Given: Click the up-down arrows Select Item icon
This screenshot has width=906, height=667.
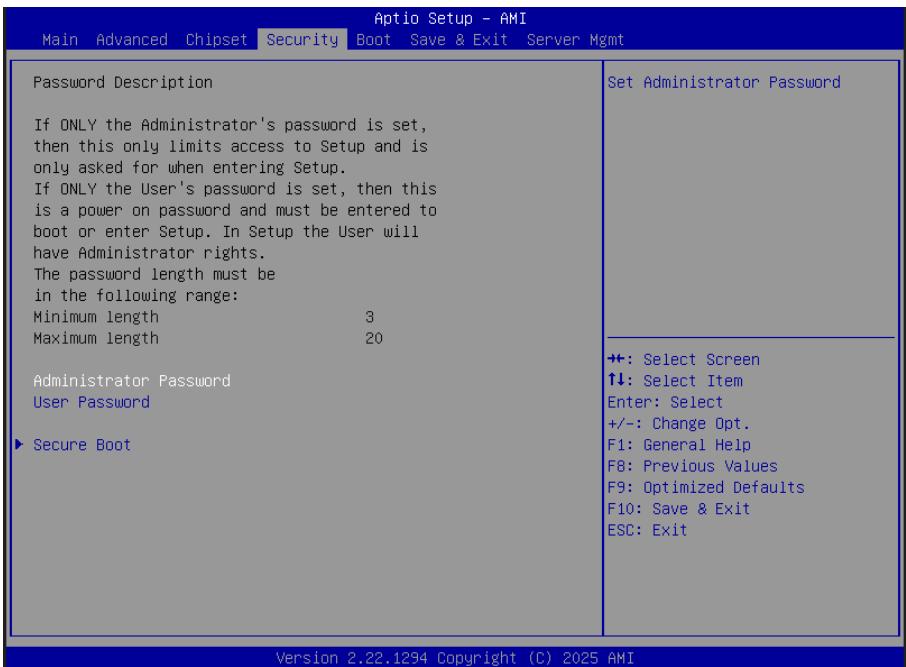Looking at the screenshot, I should [x=616, y=380].
